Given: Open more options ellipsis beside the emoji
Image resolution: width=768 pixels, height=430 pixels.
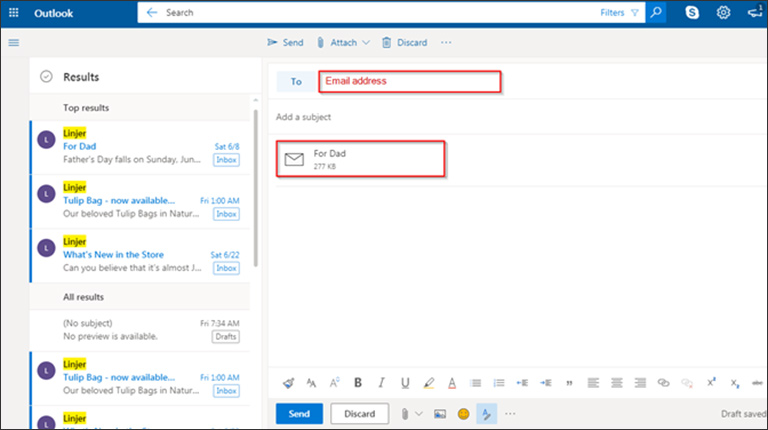Looking at the screenshot, I should point(510,414).
